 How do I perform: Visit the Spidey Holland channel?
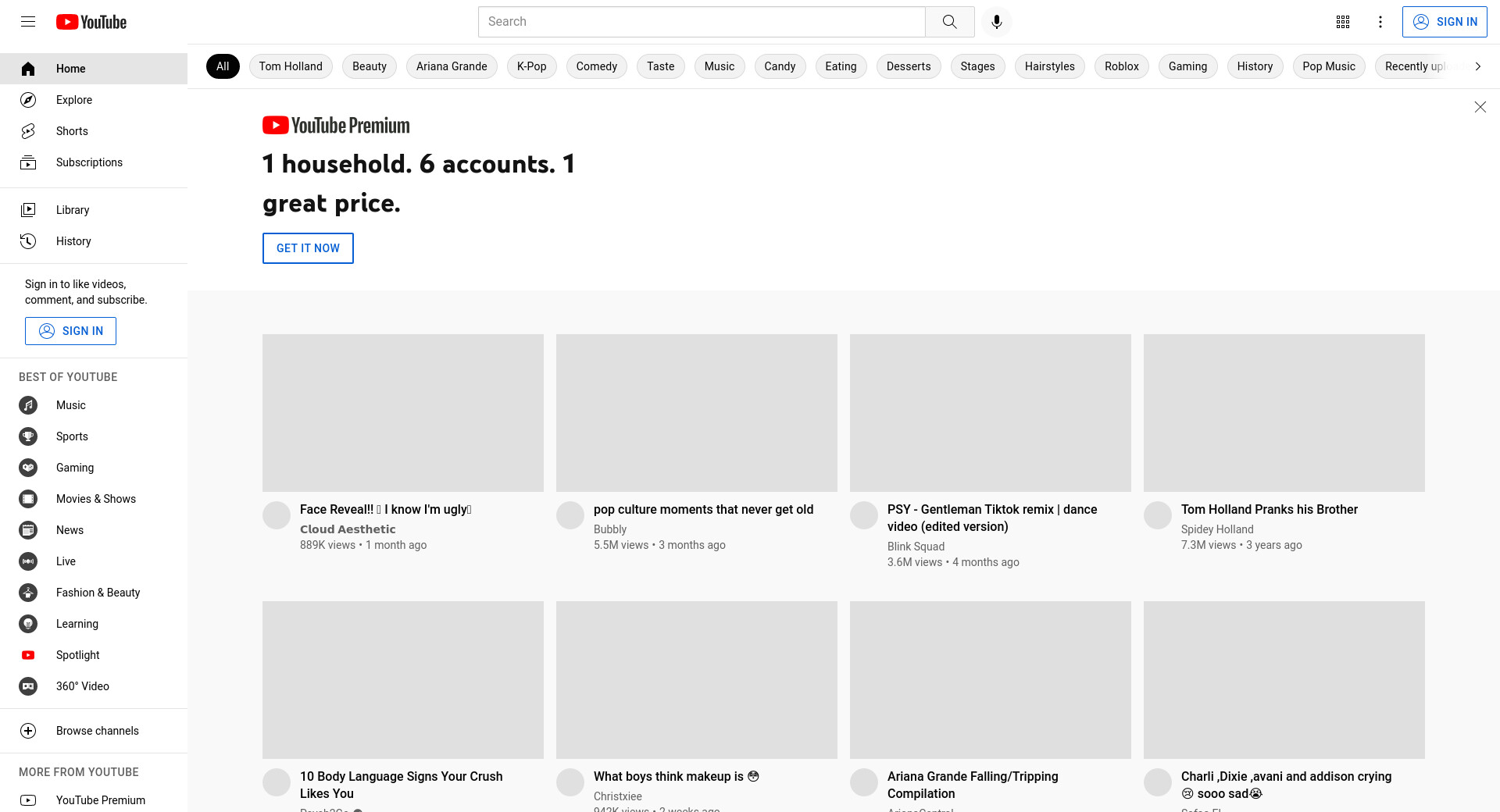point(1217,529)
